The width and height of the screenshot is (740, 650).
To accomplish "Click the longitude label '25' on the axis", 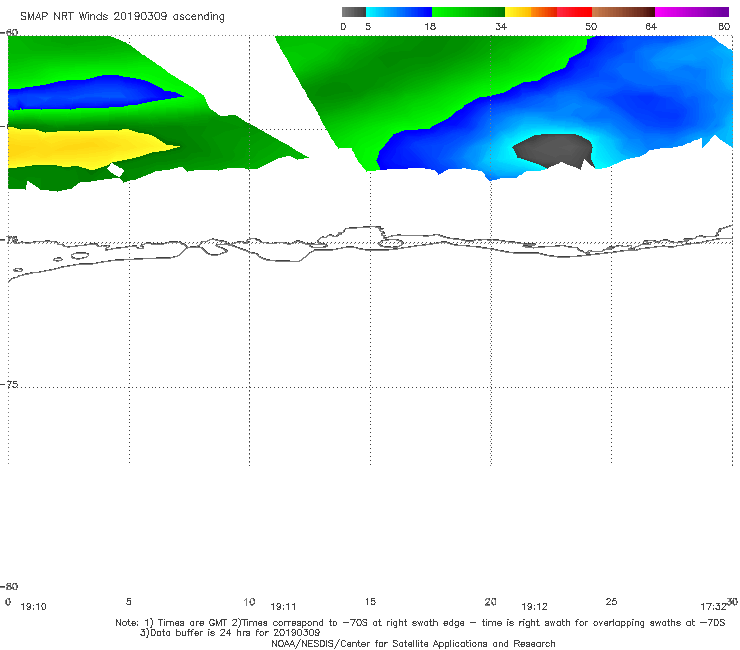I will (611, 601).
